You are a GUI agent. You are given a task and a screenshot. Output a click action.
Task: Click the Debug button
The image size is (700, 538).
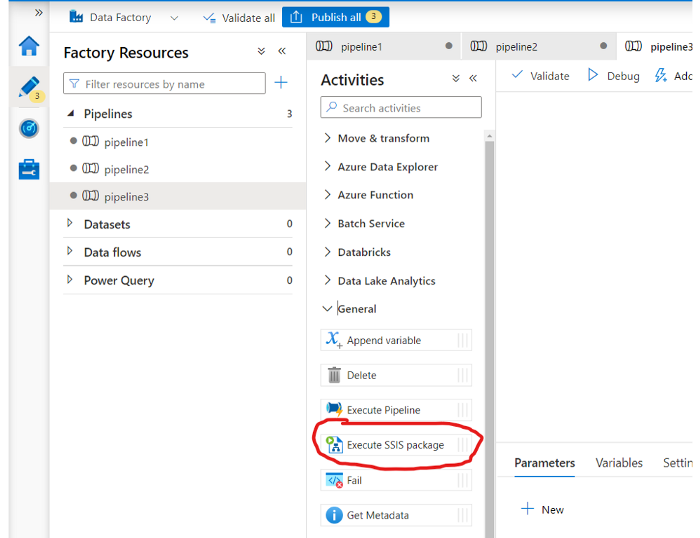(x=613, y=75)
